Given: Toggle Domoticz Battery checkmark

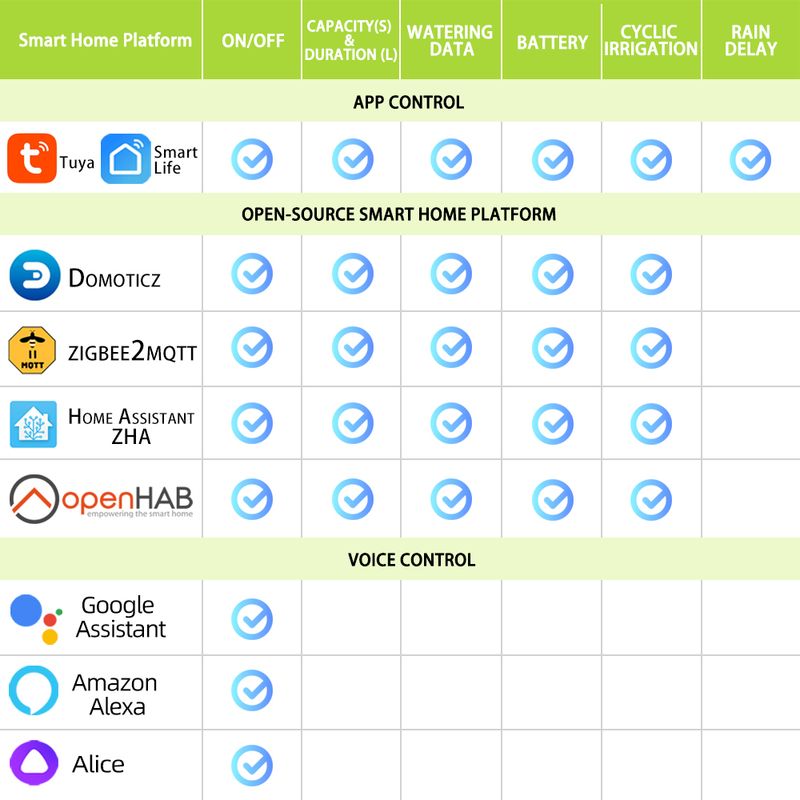Looking at the screenshot, I should click(552, 274).
